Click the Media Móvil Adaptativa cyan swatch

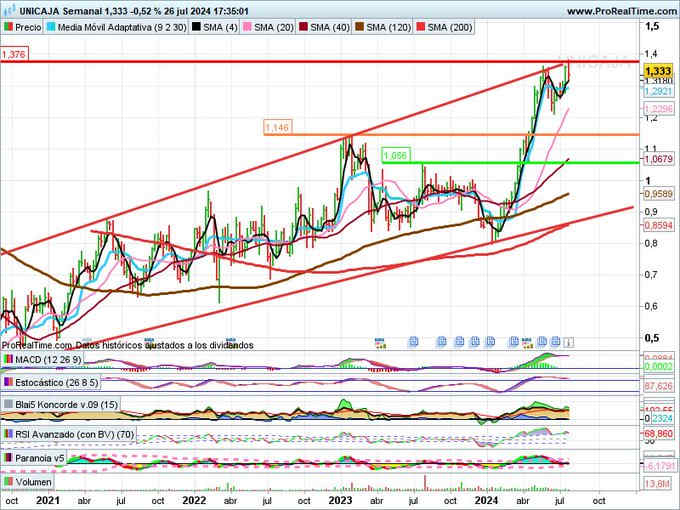coord(51,27)
